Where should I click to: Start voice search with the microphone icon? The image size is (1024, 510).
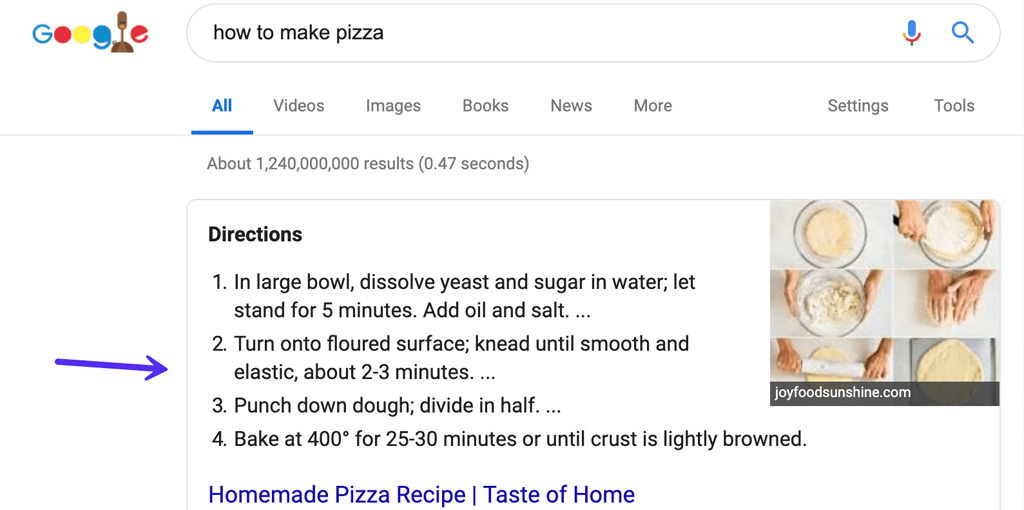coord(912,32)
